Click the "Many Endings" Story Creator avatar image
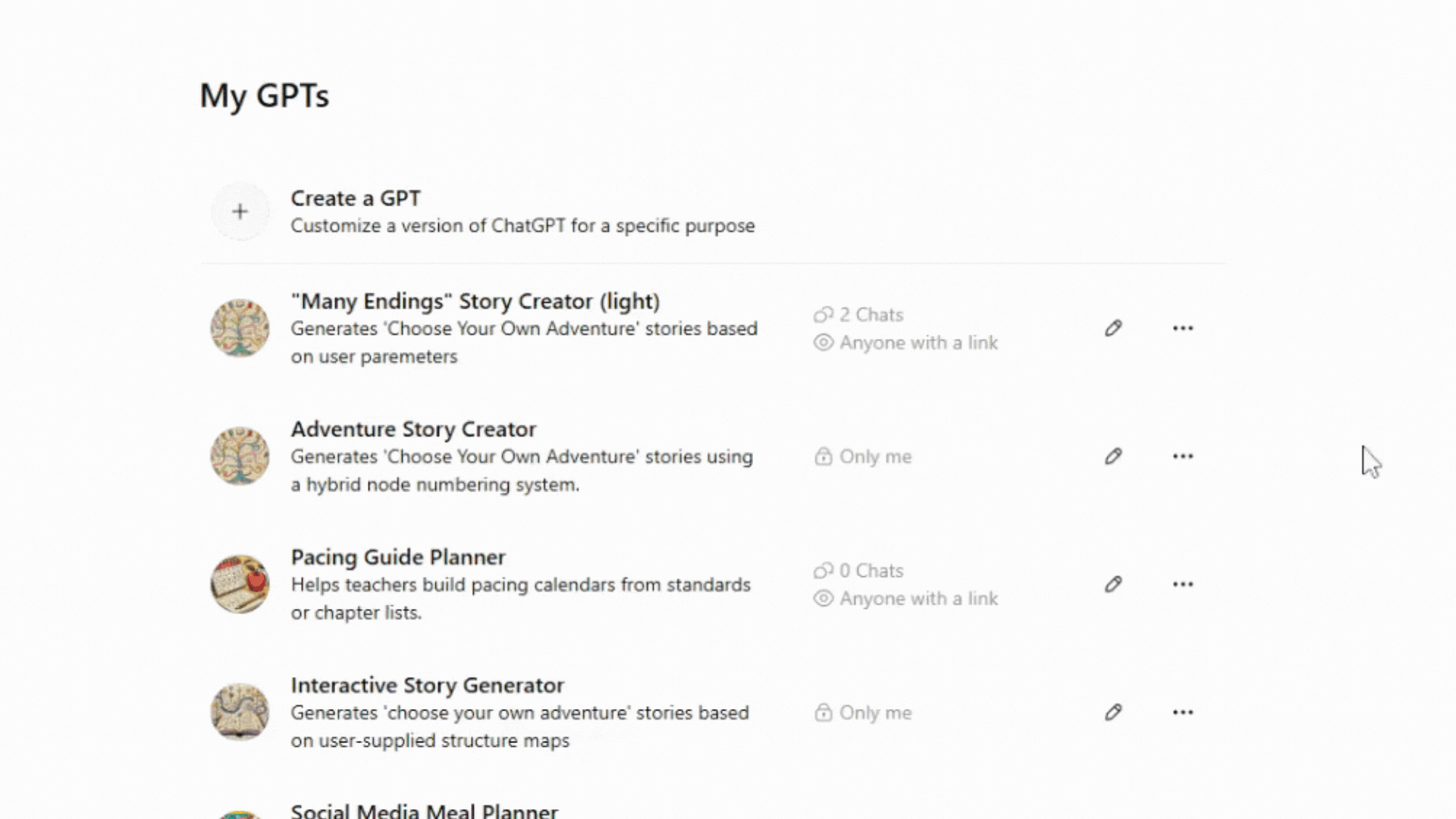Screen dimensions: 1456x819 240,328
